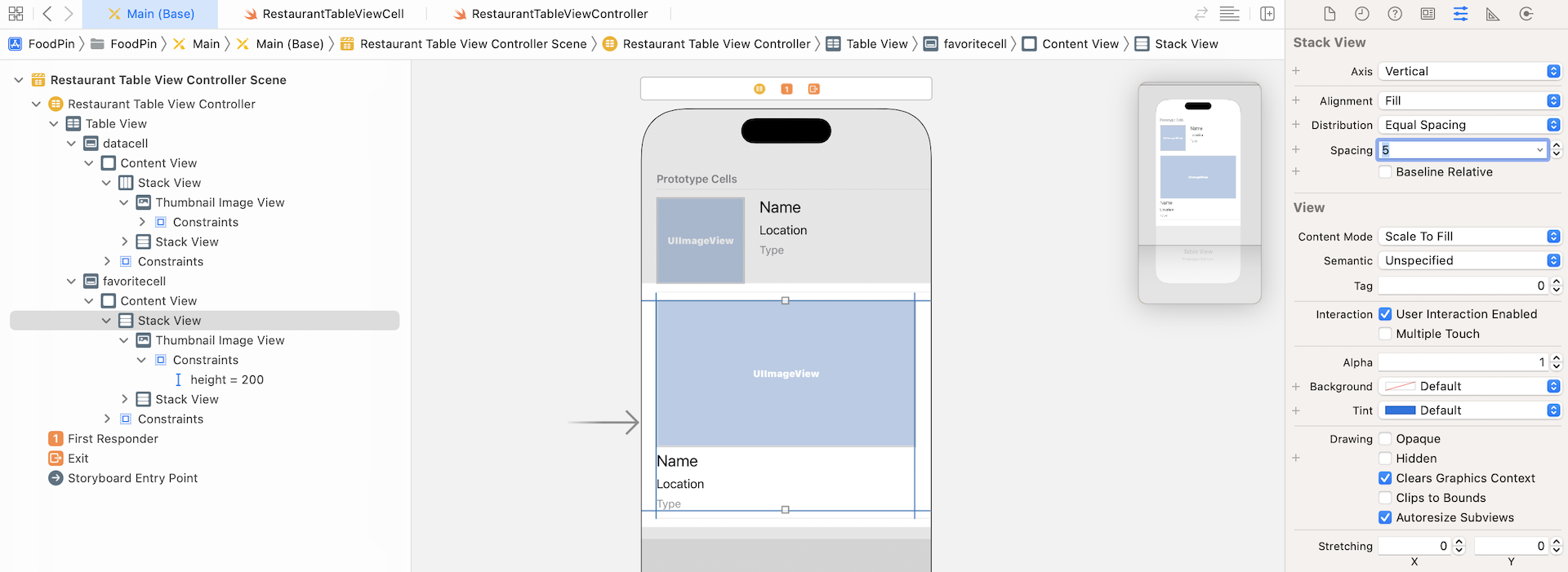This screenshot has width=1568, height=572.
Task: Go forward with the right chevron
Action: point(69,14)
